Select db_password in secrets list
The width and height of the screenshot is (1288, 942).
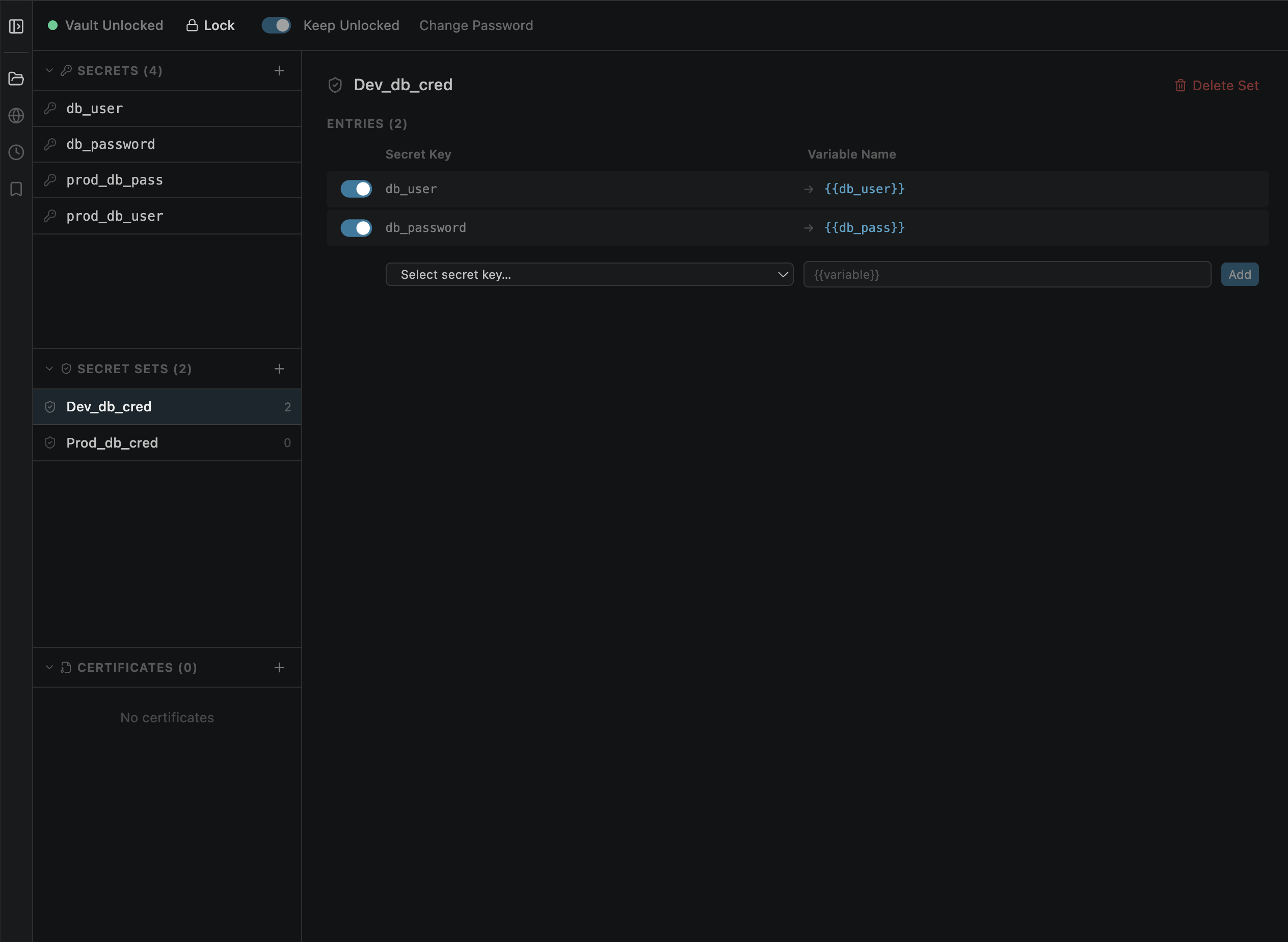[x=167, y=144]
